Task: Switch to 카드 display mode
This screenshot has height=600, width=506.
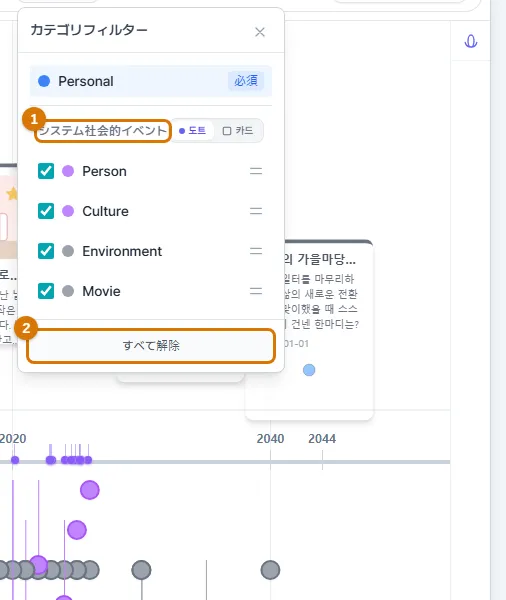Action: point(238,131)
